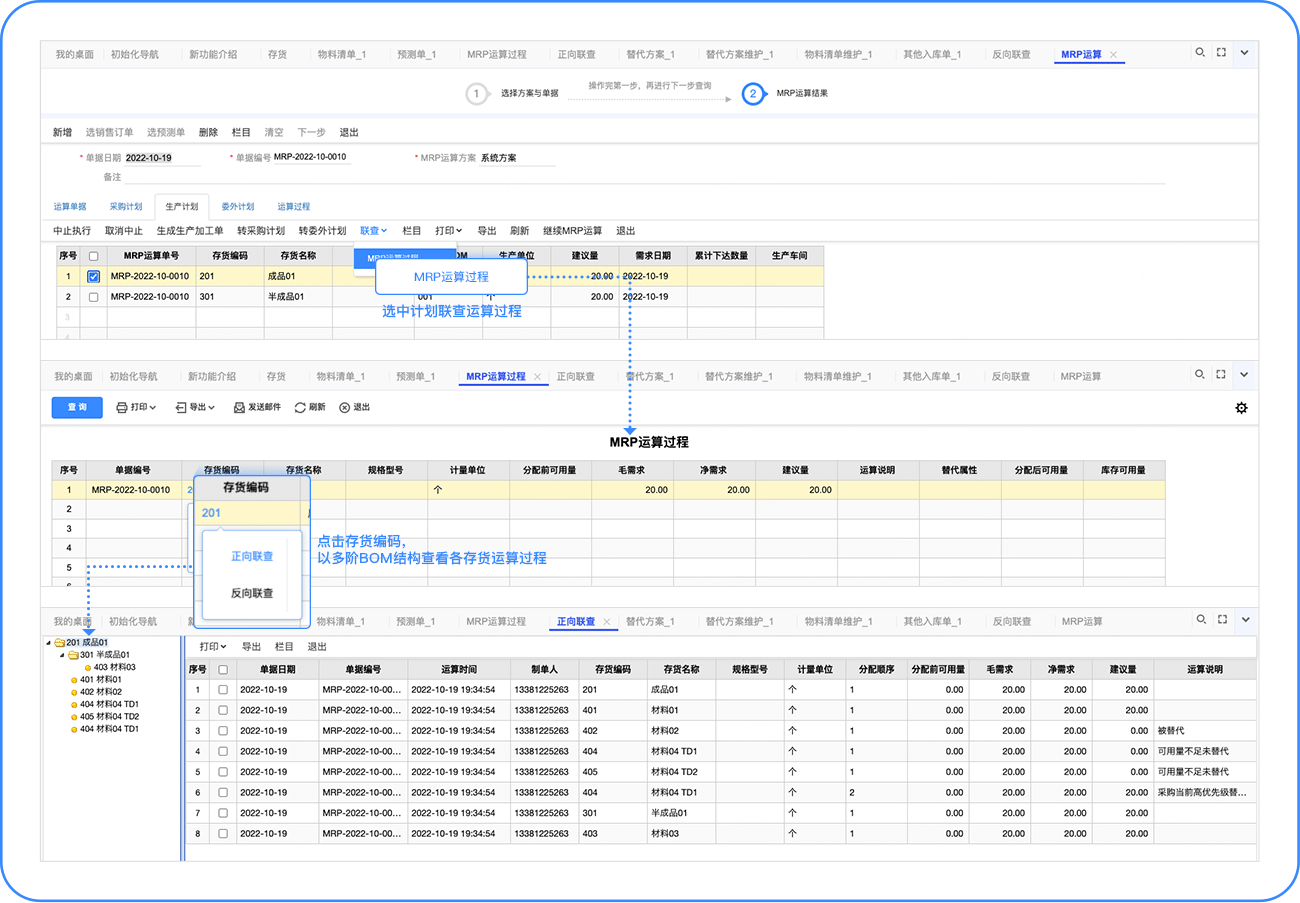Screen dimensions: 1300x903
Task: Tick checkbox for row 3 材料02 record
Action: 223,731
